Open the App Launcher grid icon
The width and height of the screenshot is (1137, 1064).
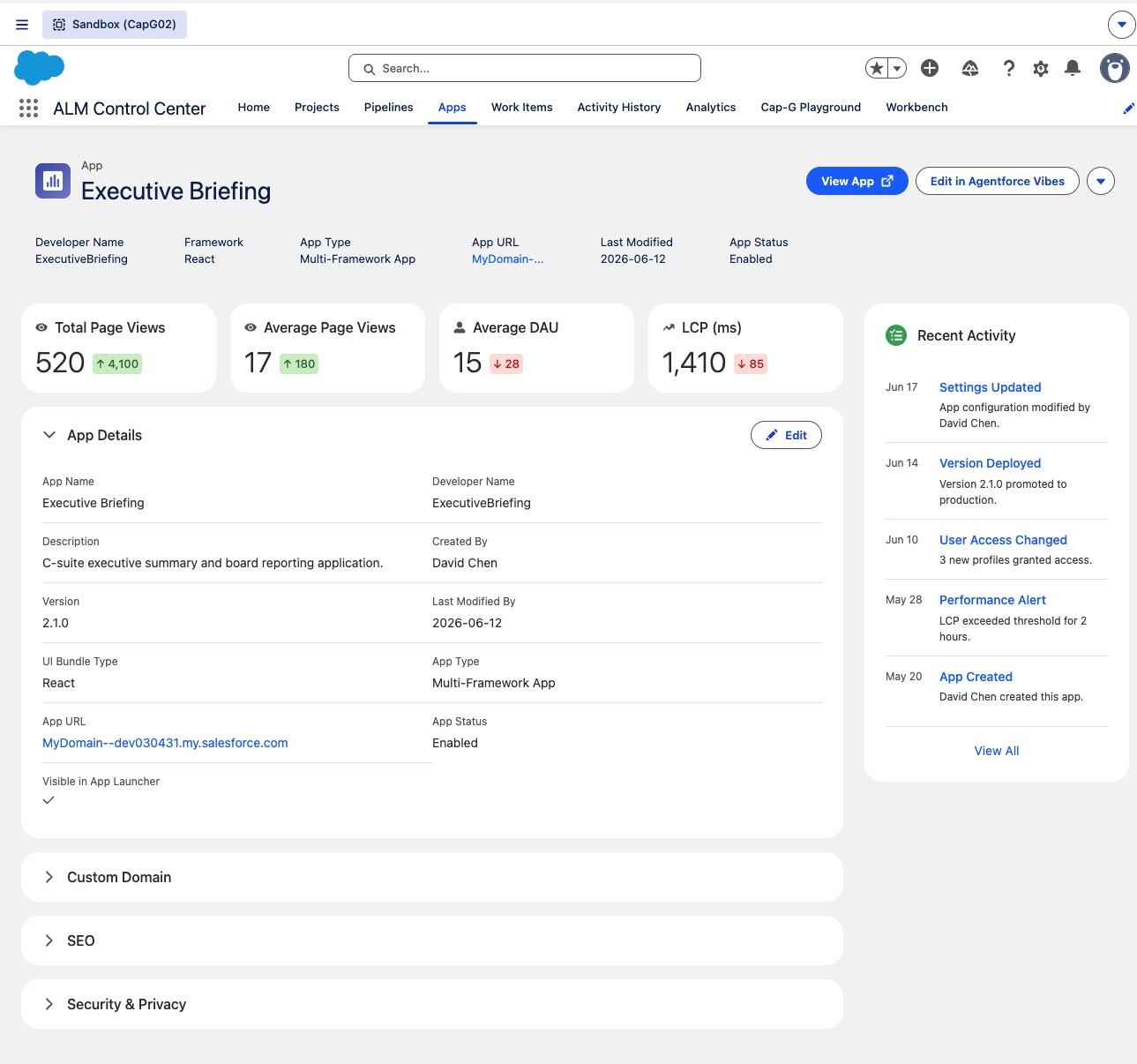click(28, 109)
